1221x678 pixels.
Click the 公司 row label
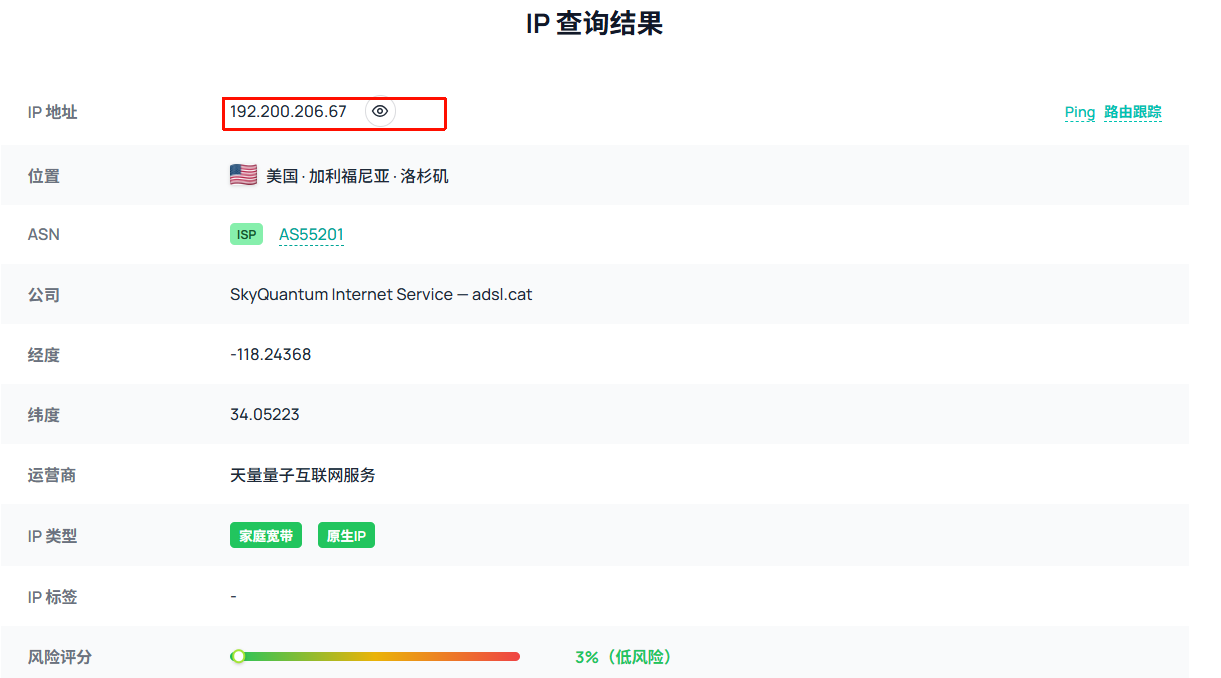pos(44,295)
